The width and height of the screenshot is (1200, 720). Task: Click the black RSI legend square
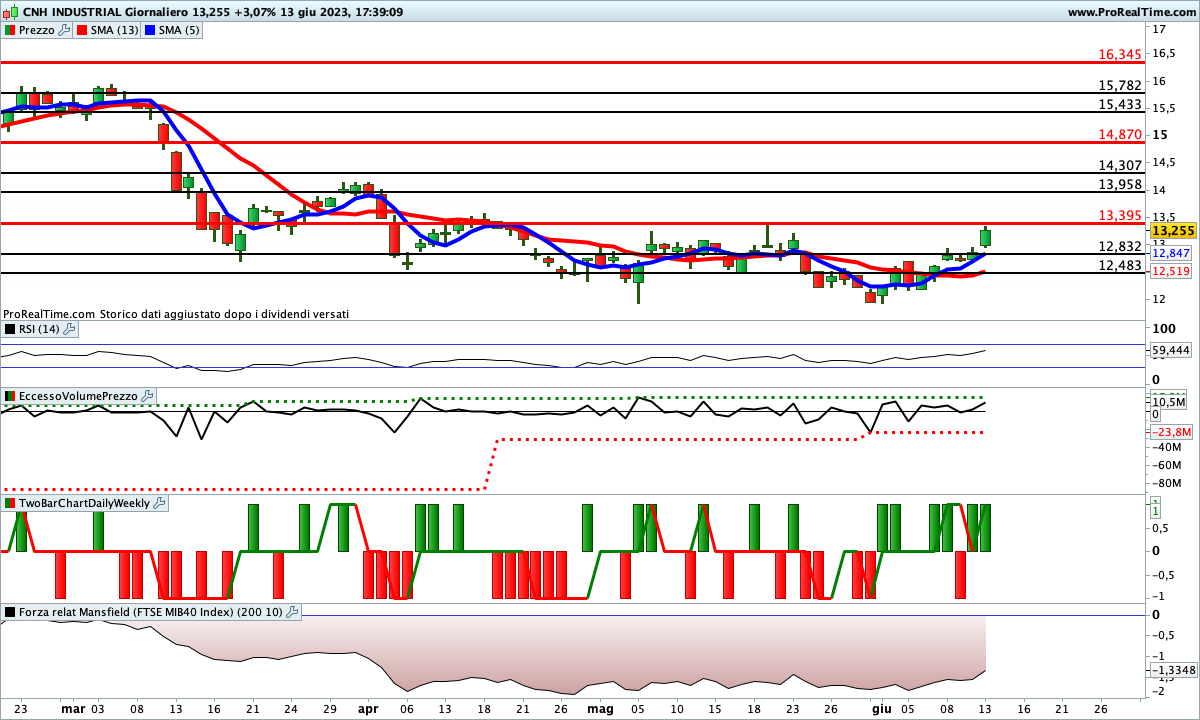coord(9,329)
